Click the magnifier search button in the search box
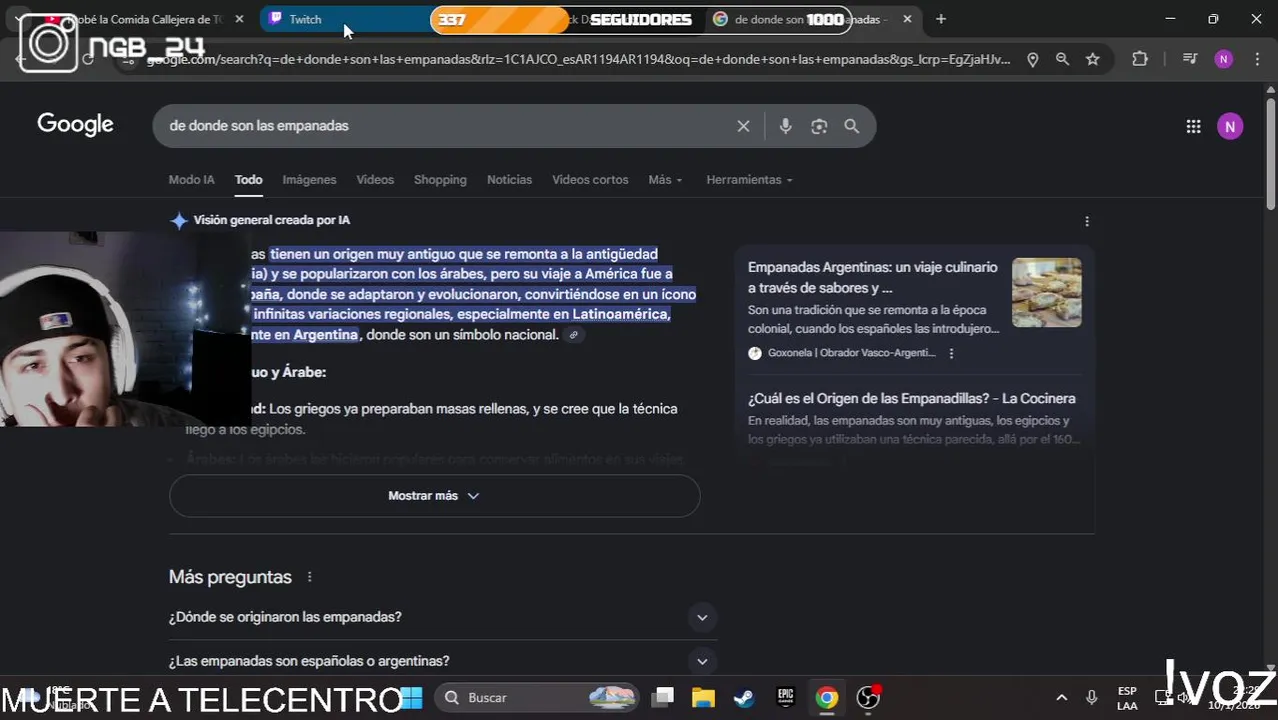Image resolution: width=1278 pixels, height=720 pixels. point(852,126)
